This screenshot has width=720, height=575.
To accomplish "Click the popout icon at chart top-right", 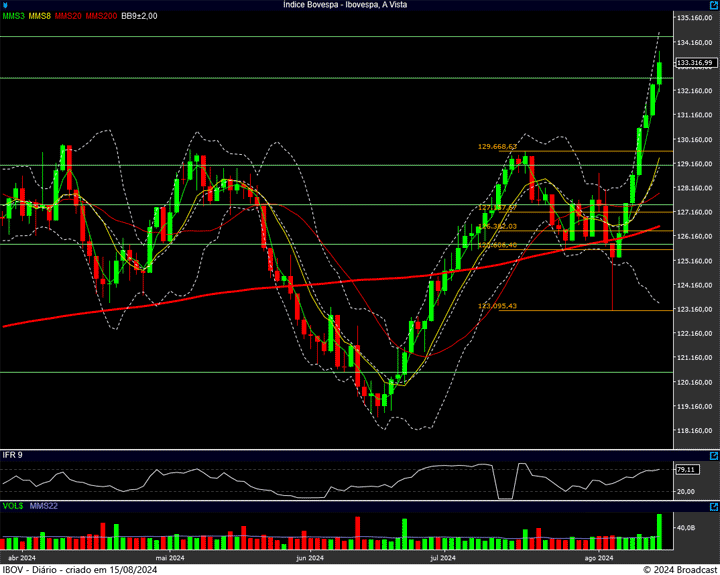I will click(713, 5).
